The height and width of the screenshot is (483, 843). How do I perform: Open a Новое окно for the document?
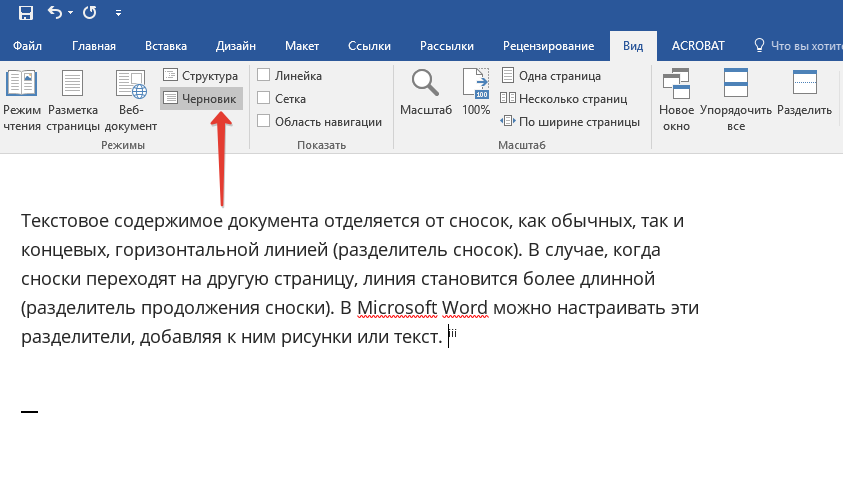coord(676,101)
